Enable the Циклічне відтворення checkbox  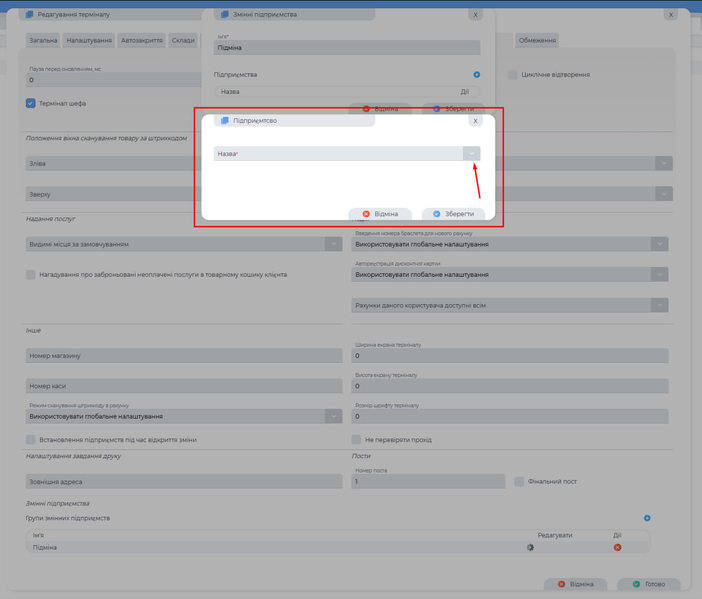click(x=513, y=75)
